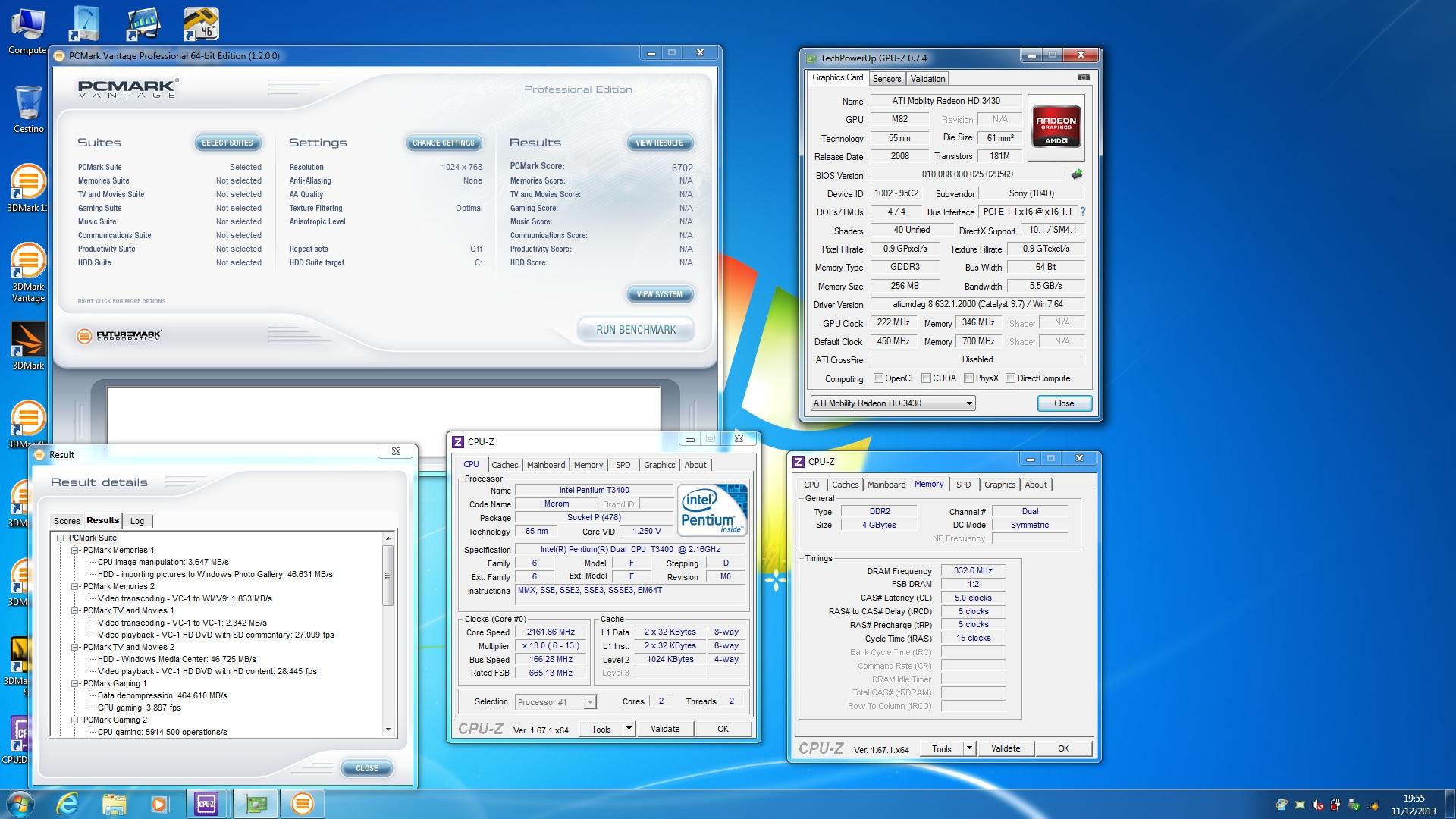This screenshot has width=1456, height=819.
Task: Click the GPU-Z screenshot camera icon
Action: pos(1084,77)
